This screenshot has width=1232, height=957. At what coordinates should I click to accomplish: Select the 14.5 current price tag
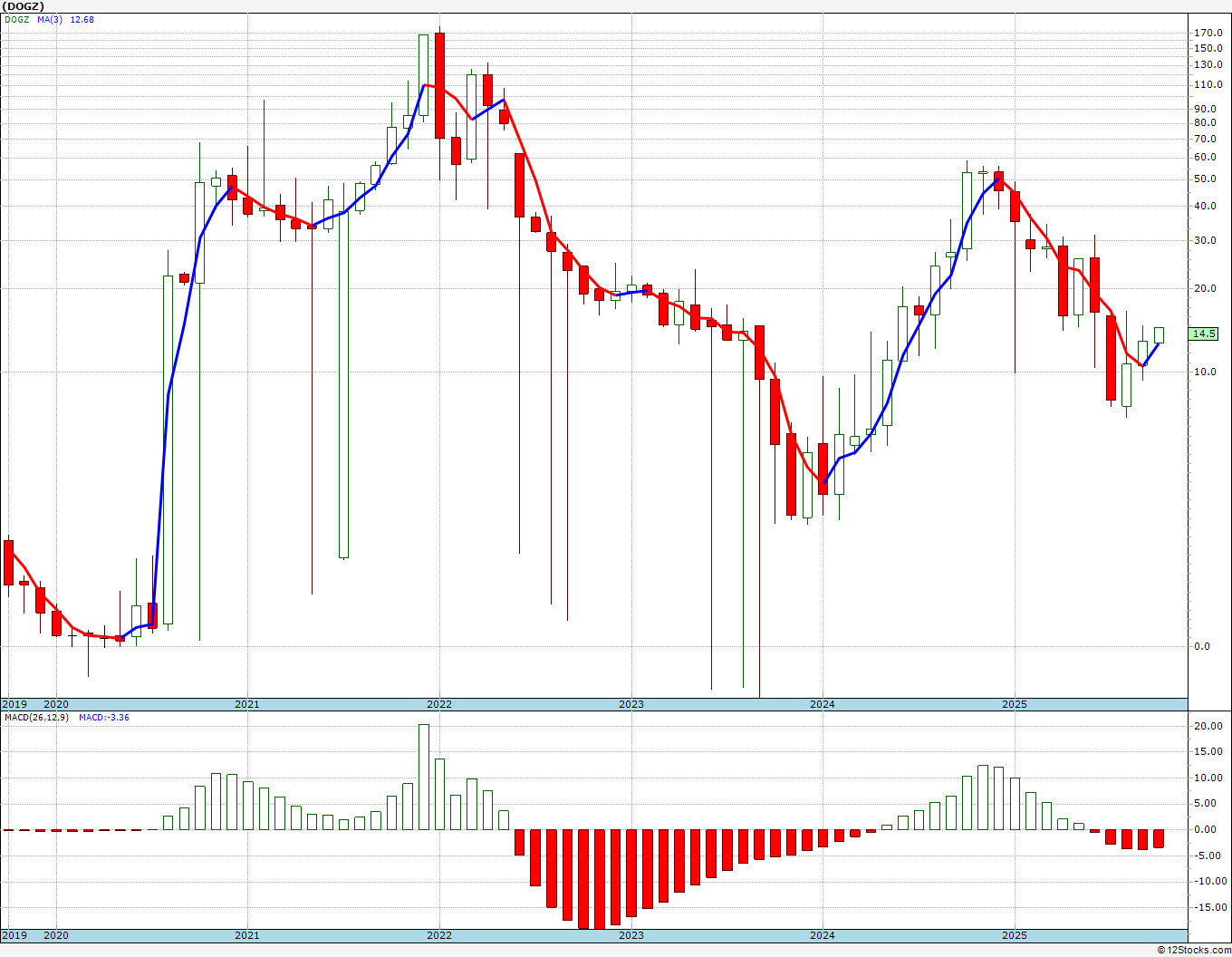point(1204,333)
